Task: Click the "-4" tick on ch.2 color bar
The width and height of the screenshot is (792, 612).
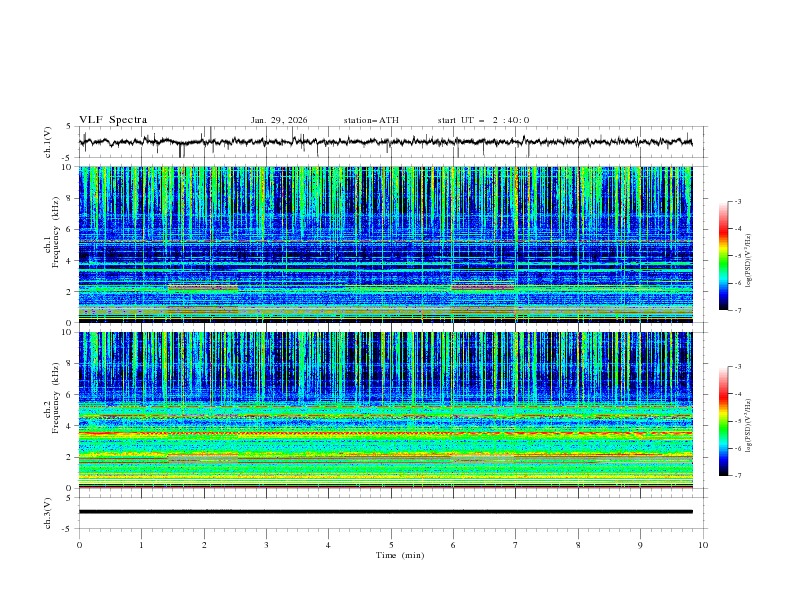Action: click(x=737, y=394)
